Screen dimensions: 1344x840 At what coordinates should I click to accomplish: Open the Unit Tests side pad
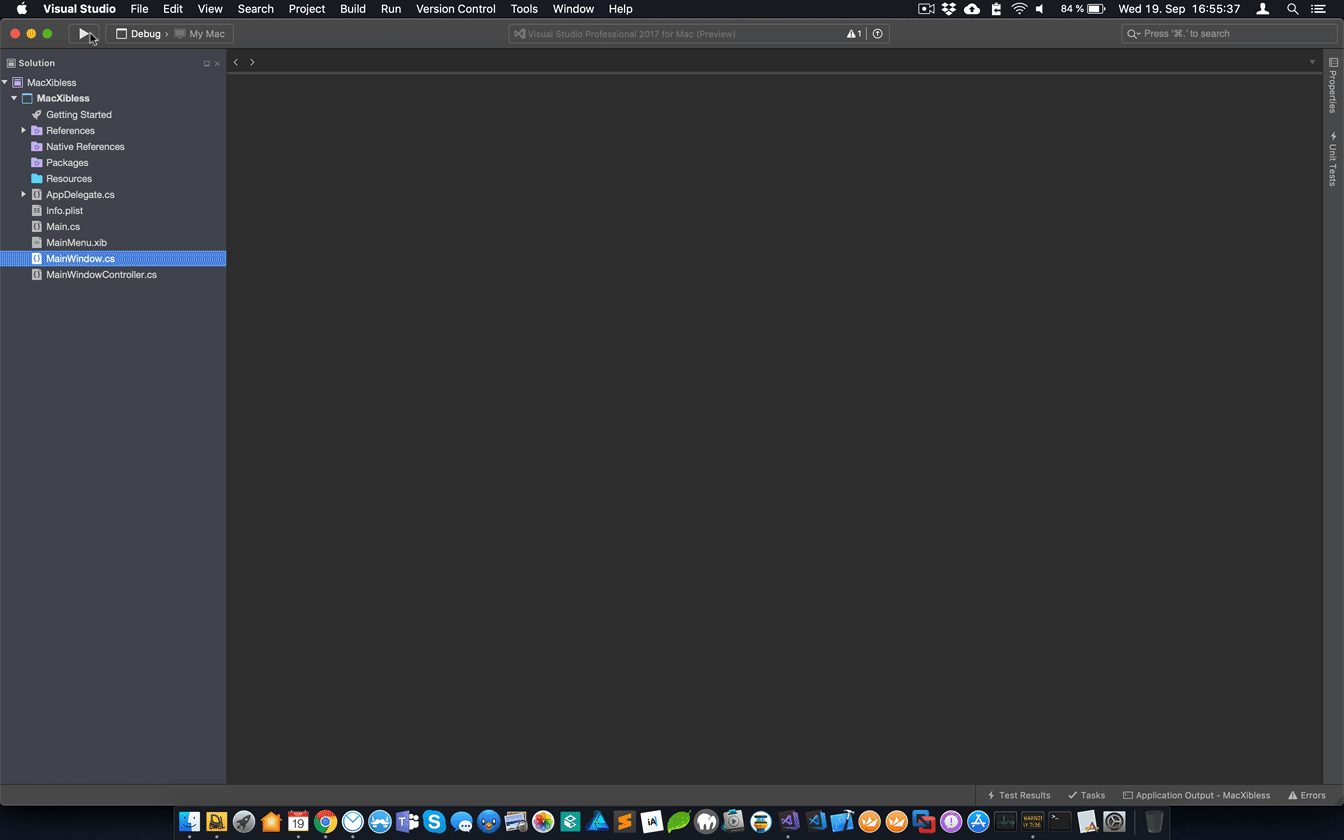click(x=1333, y=158)
